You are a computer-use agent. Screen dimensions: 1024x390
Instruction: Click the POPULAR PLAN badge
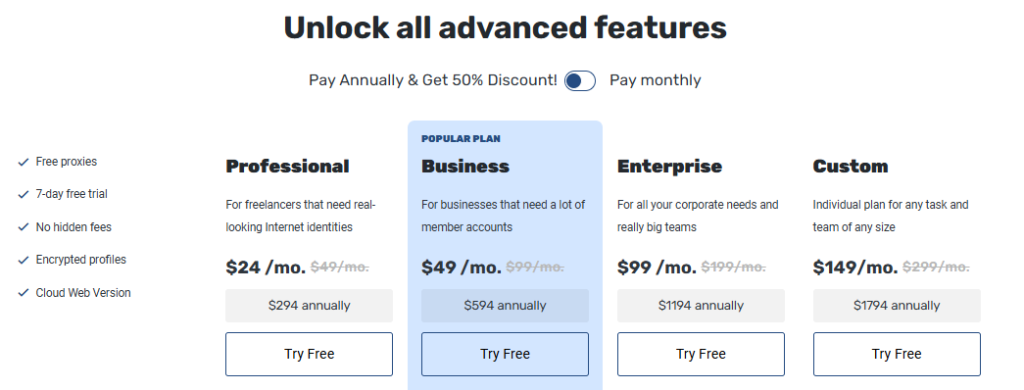tap(461, 139)
